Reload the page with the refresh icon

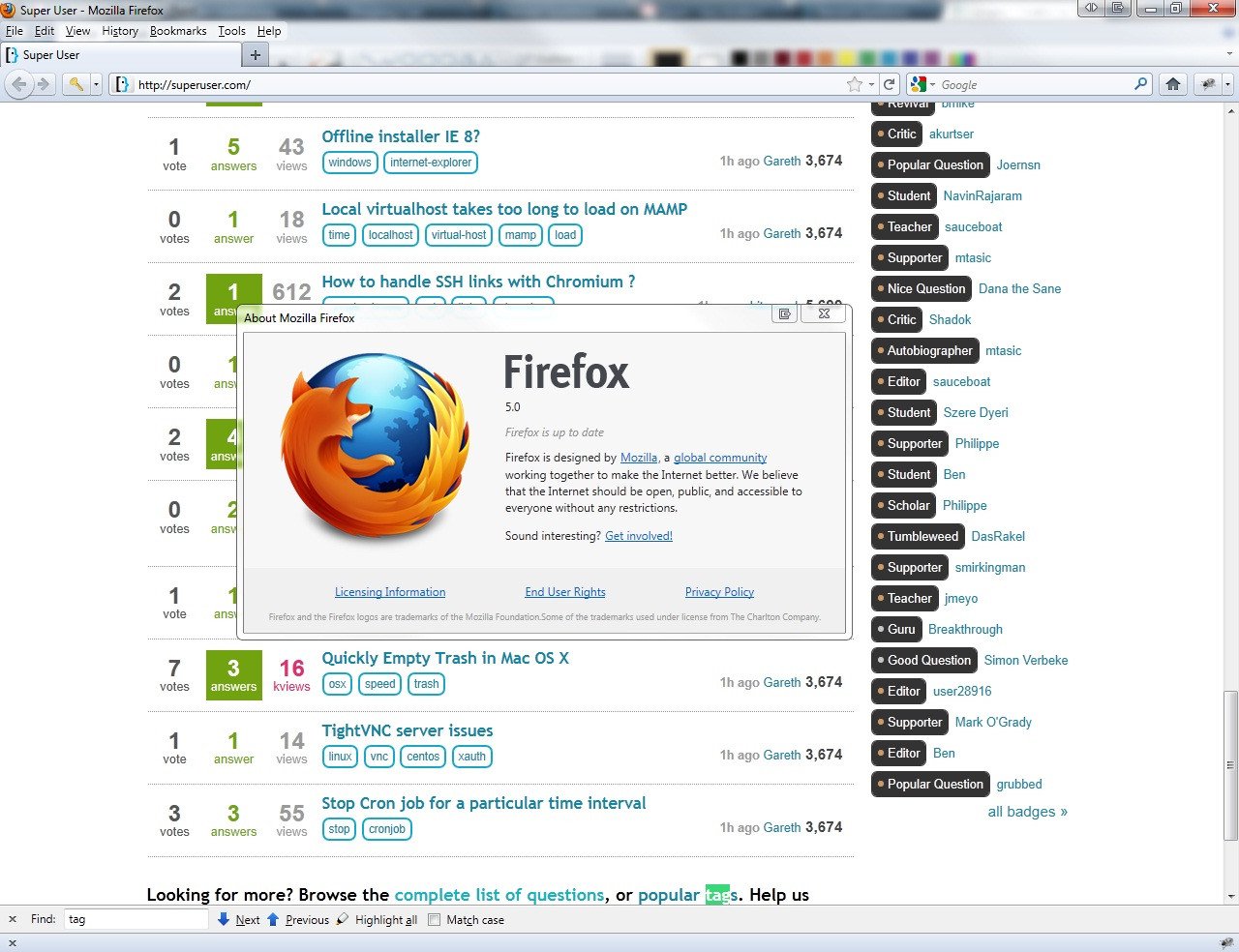point(890,85)
